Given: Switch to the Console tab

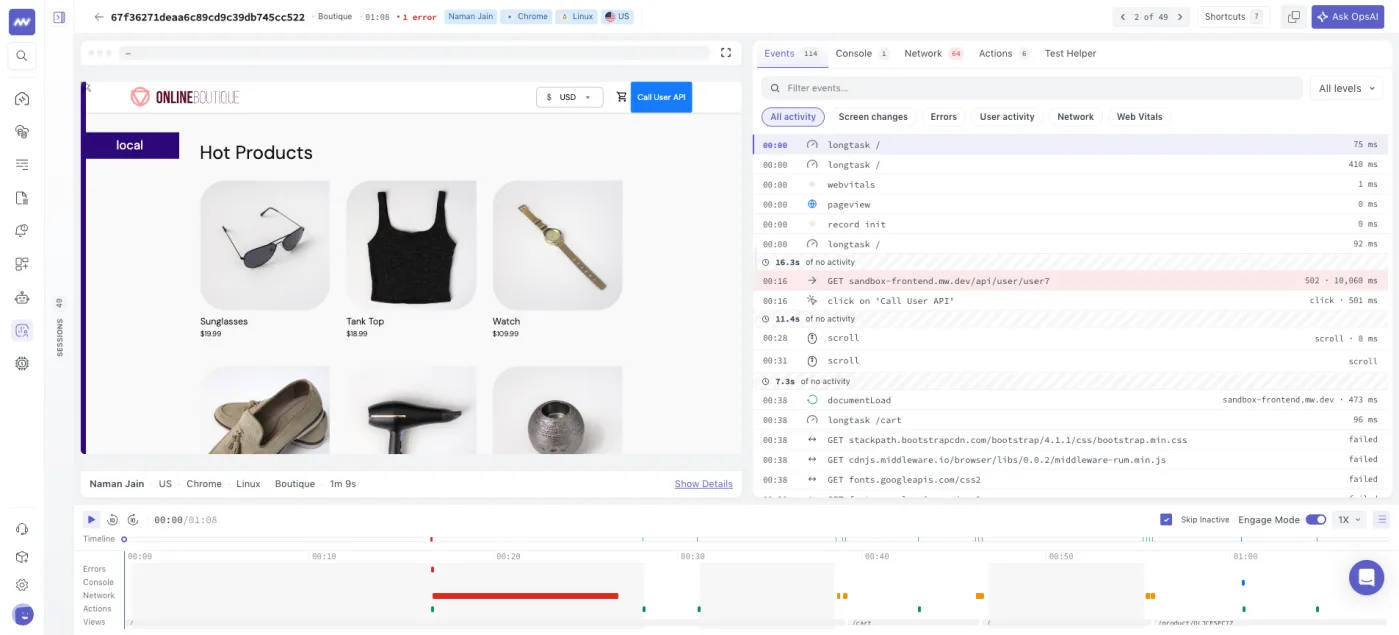Looking at the screenshot, I should point(862,53).
